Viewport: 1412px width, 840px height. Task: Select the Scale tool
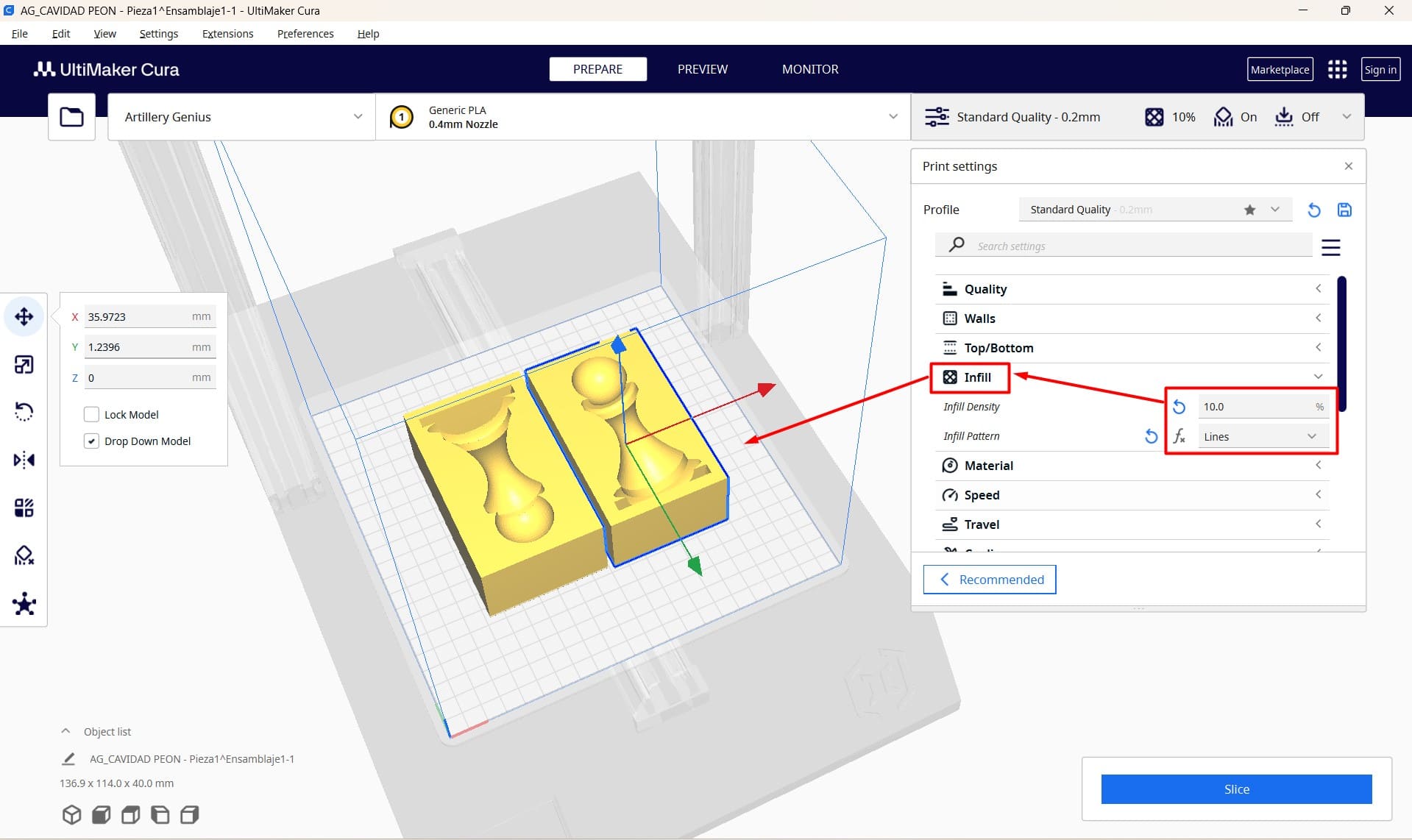tap(24, 364)
